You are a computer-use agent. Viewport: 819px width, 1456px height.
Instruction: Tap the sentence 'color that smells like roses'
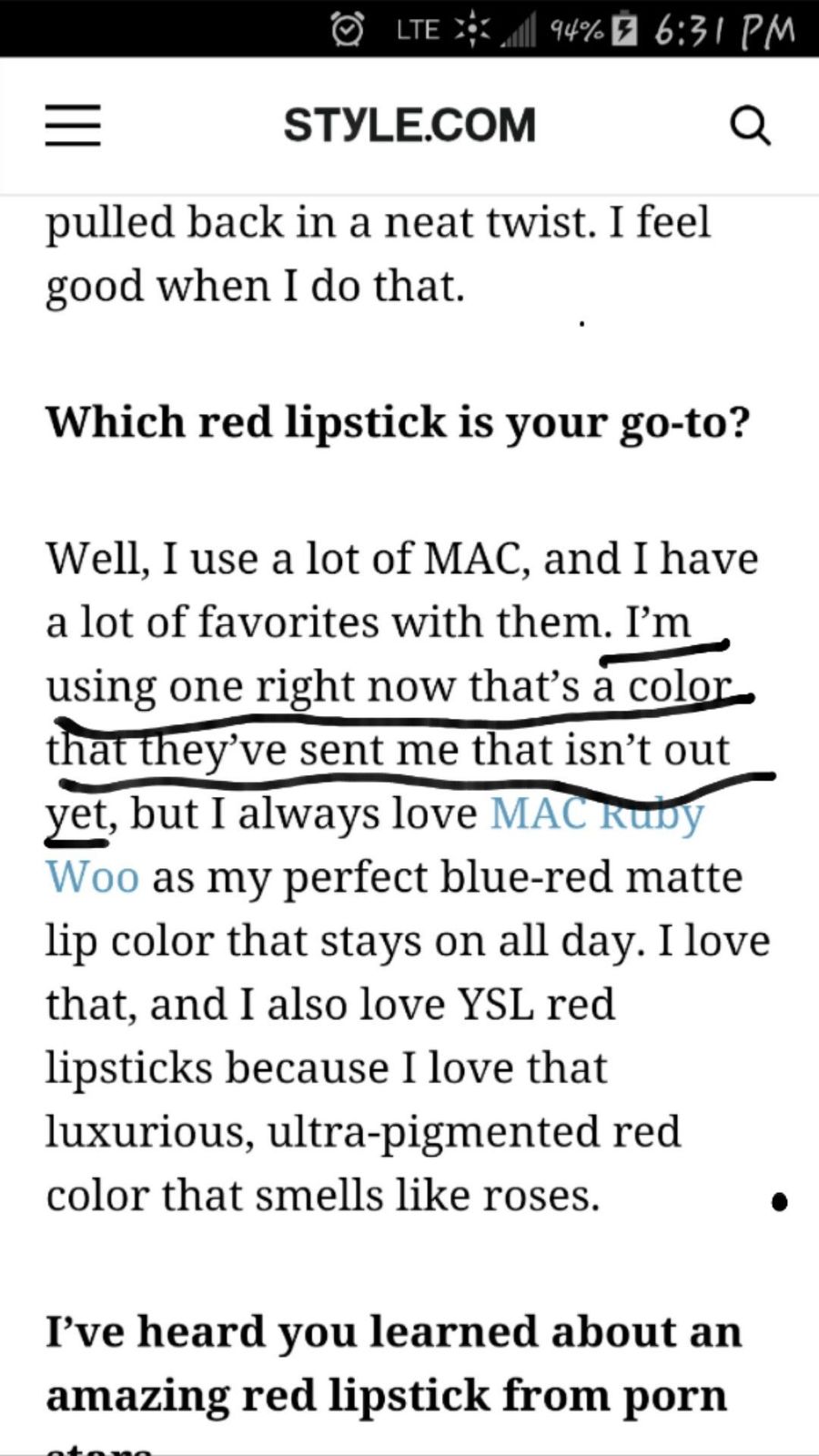pyautogui.click(x=323, y=1196)
